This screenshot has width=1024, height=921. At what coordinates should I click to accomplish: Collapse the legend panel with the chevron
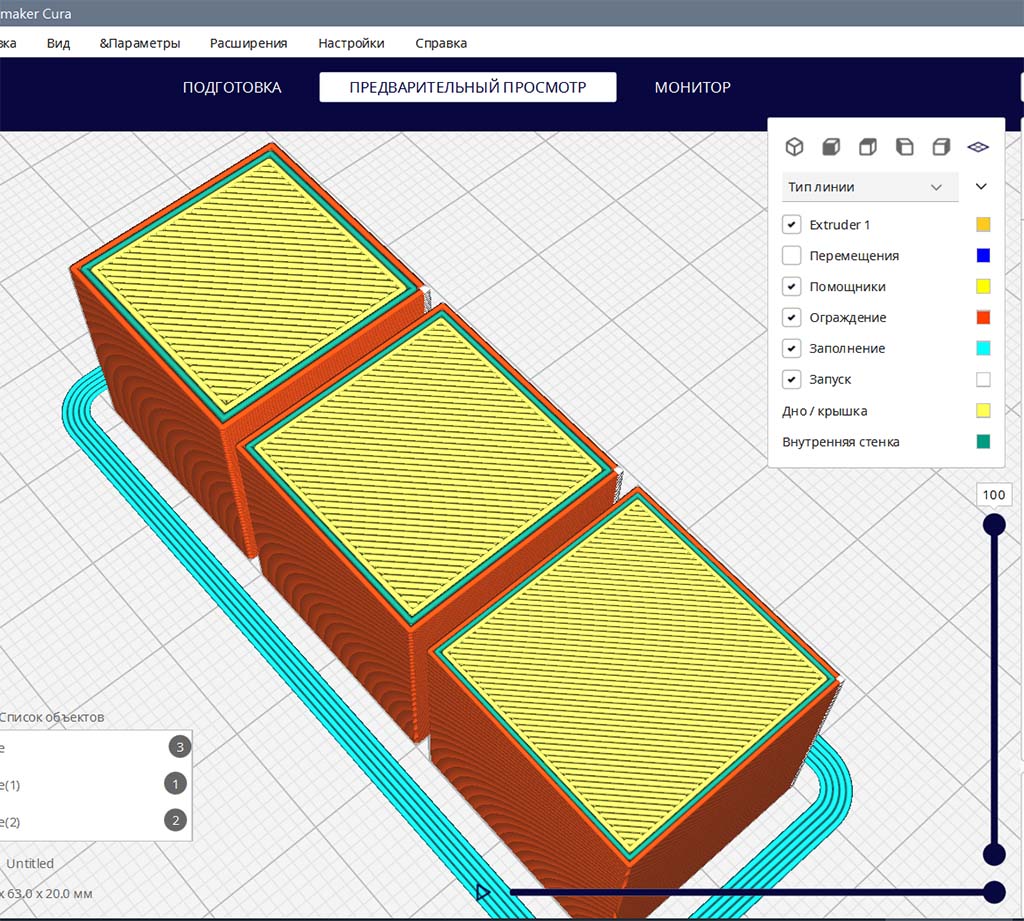coord(981,187)
